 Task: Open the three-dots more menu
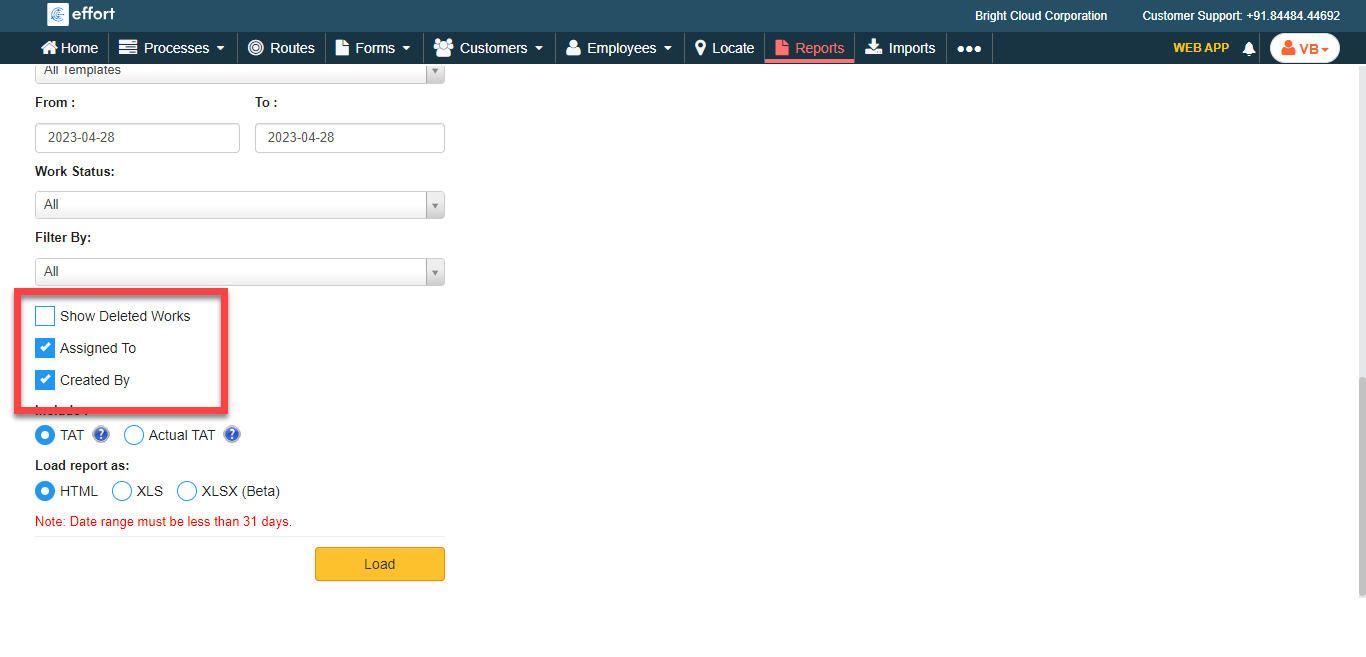[969, 48]
